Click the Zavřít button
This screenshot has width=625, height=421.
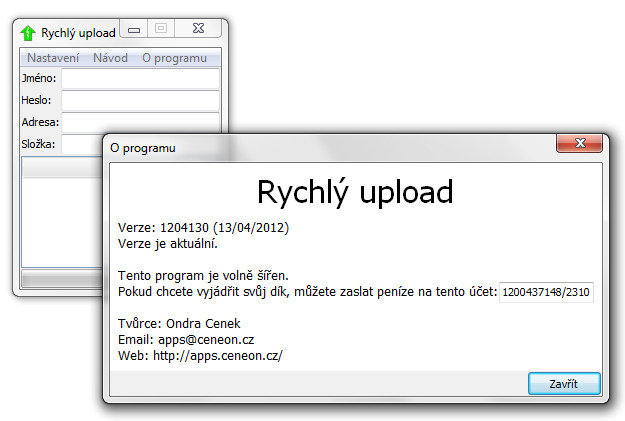pos(564,384)
